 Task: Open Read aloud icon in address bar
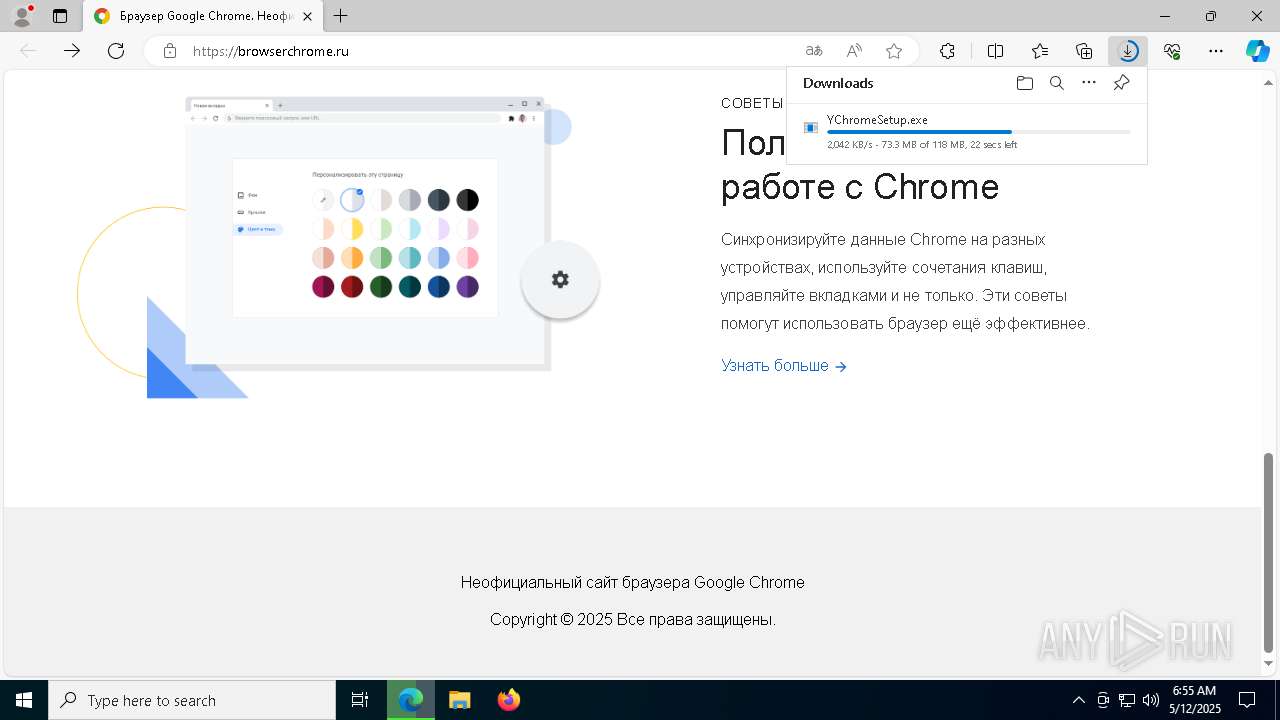tap(854, 51)
